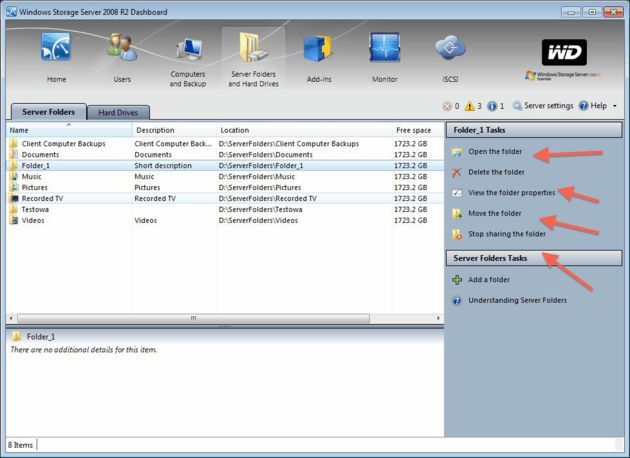The image size is (630, 458).
Task: Click the Server Folders Tasks panel header
Action: tap(534, 258)
